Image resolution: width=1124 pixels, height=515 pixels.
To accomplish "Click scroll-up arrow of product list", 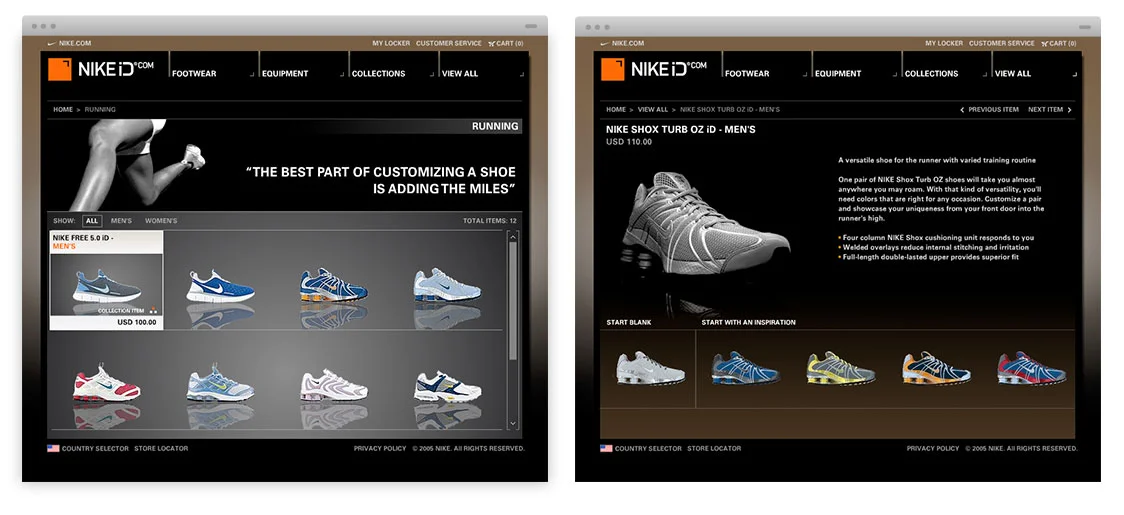I will 513,236.
